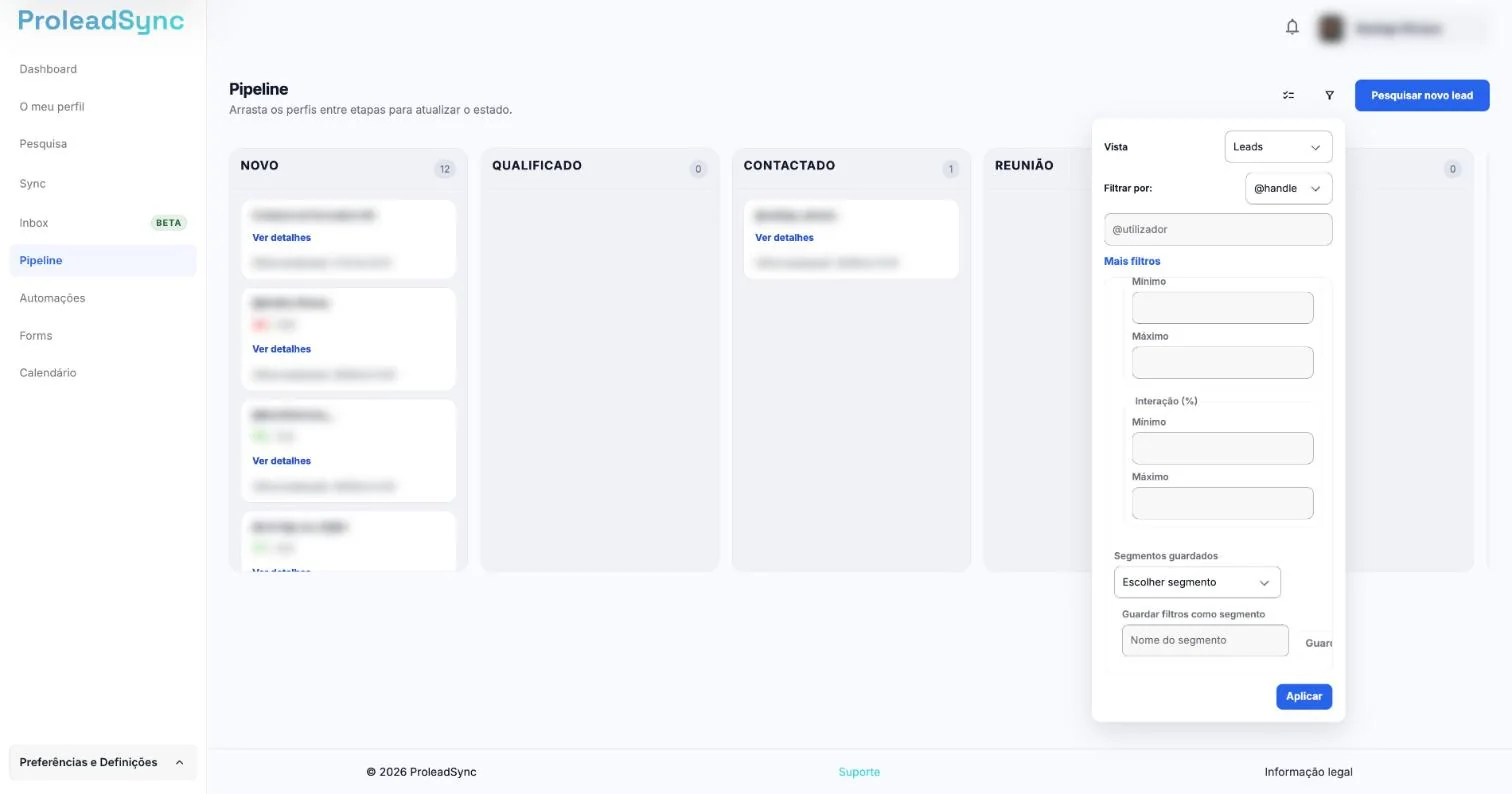Viewport: 1512px width, 794px height.
Task: Go to Dashboard in sidebar
Action: pos(48,69)
